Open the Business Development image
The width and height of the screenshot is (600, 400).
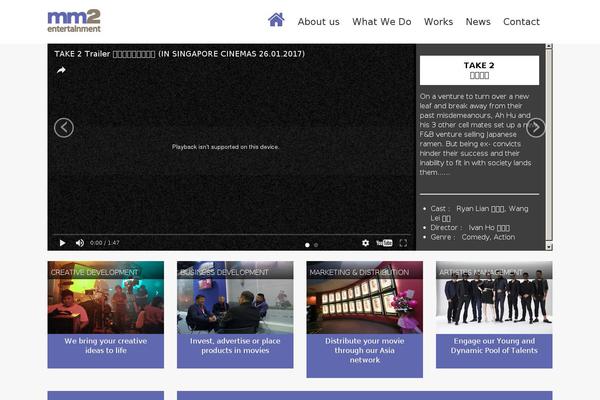[x=235, y=297]
